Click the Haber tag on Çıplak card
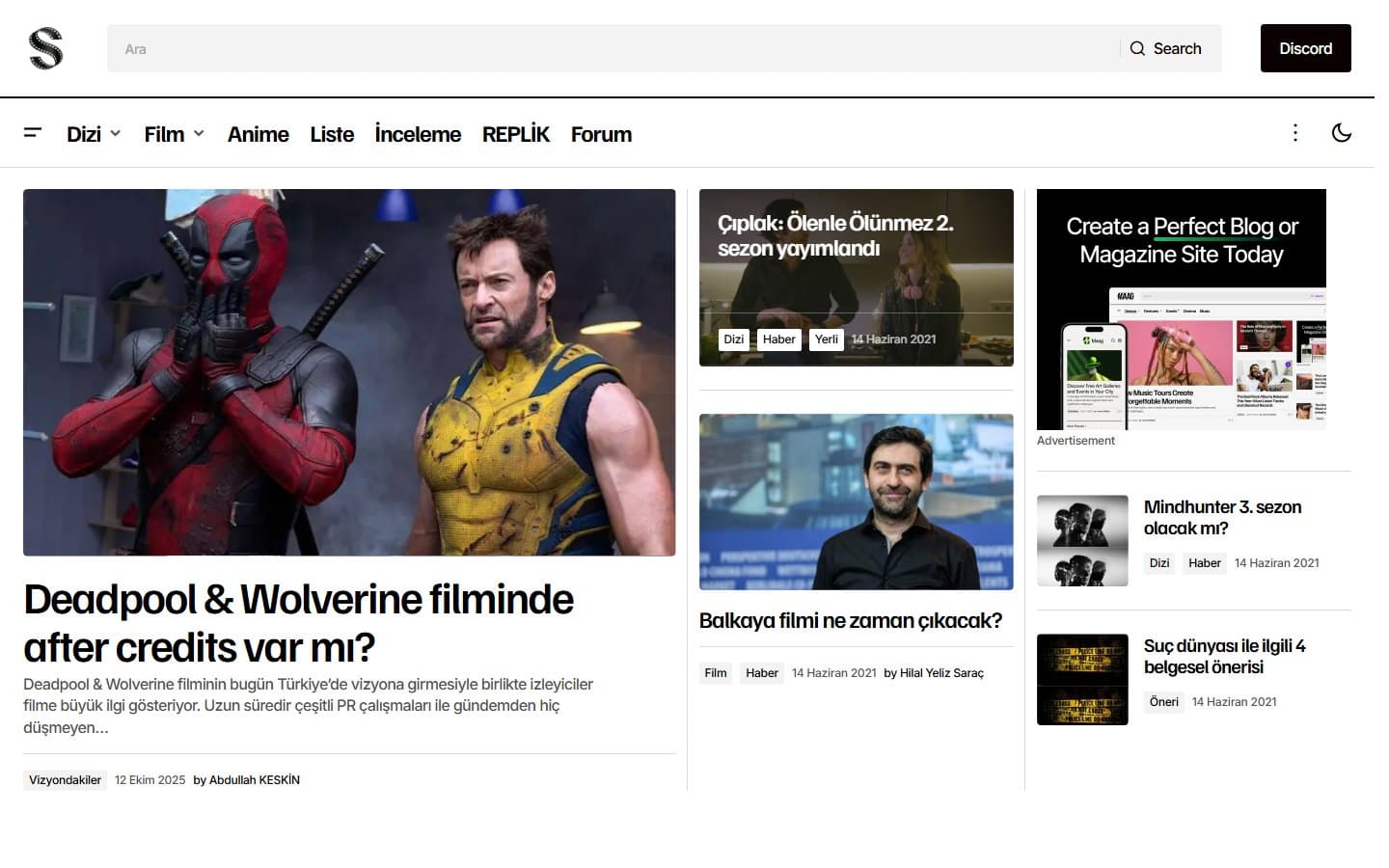 [779, 339]
